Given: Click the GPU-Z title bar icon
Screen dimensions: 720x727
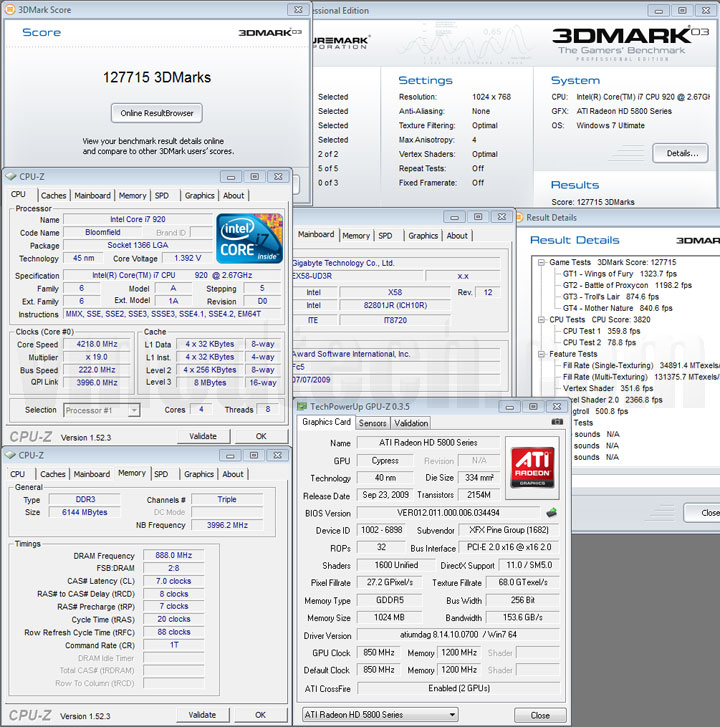Looking at the screenshot, I should pyautogui.click(x=302, y=407).
